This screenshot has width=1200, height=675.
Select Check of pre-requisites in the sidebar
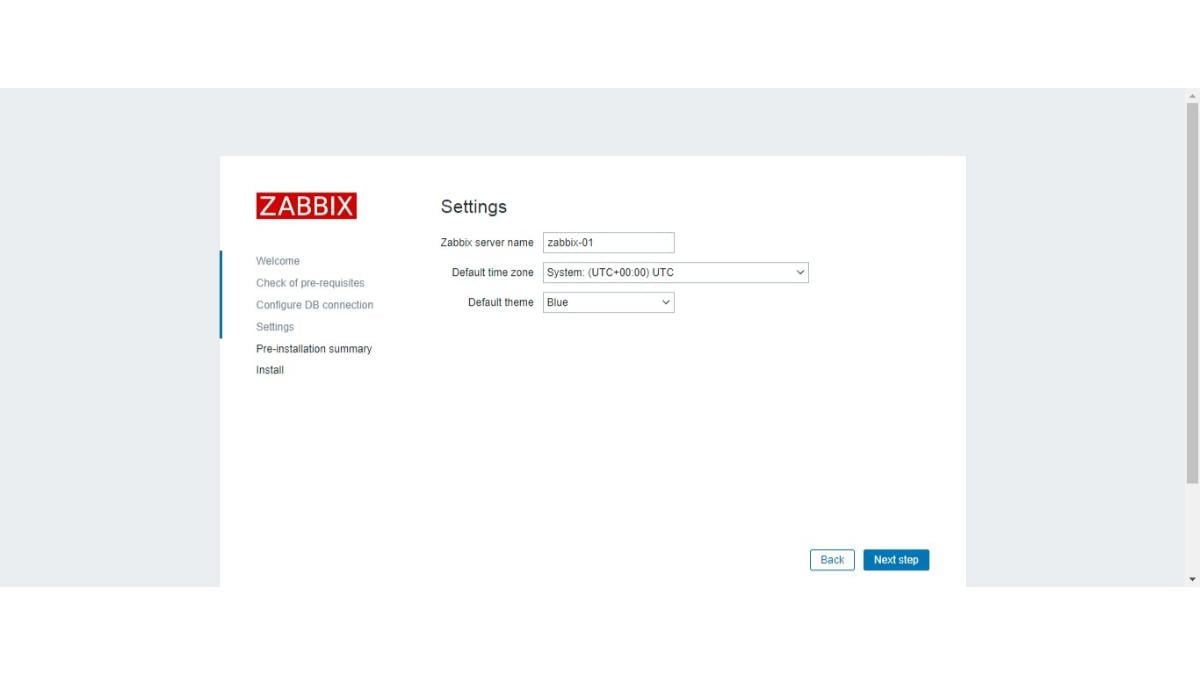(310, 282)
